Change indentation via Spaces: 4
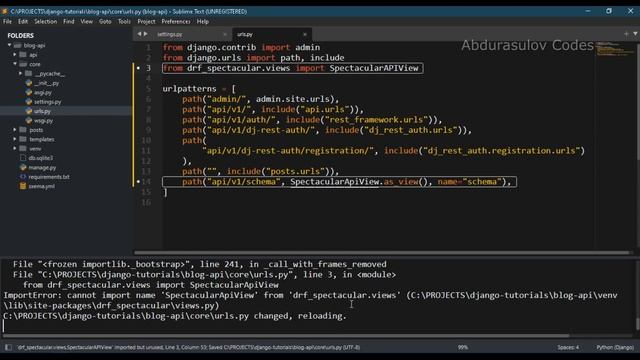Image resolution: width=640 pixels, height=360 pixels. click(x=568, y=347)
